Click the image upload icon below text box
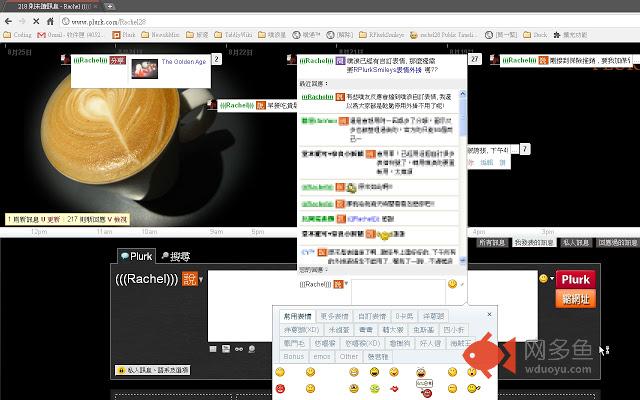Image resolution: width=640 pixels, height=400 pixels. [x=226, y=349]
